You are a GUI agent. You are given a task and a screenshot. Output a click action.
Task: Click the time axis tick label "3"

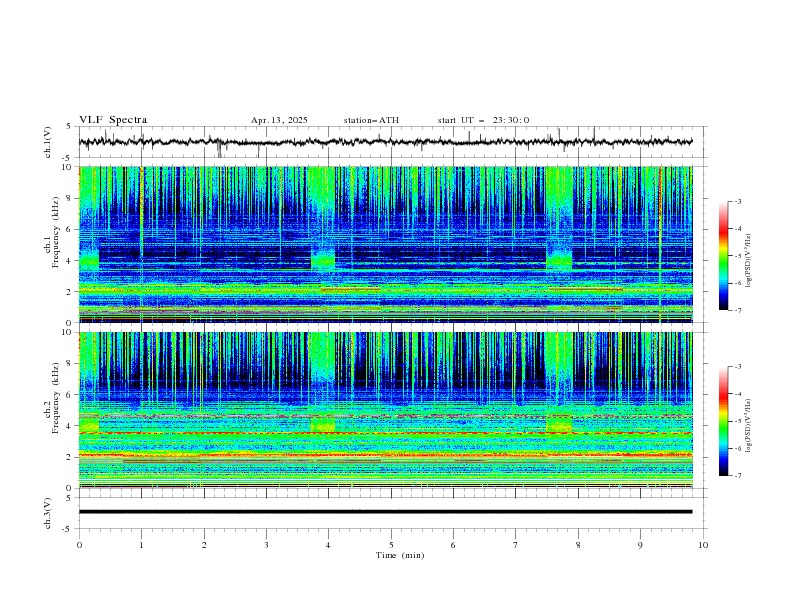click(x=266, y=545)
